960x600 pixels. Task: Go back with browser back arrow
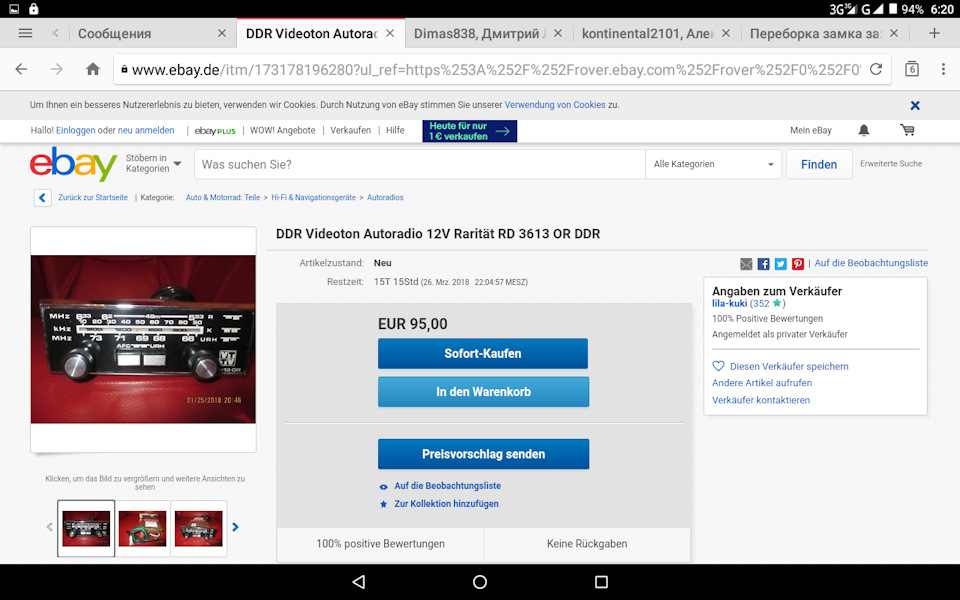(21, 69)
